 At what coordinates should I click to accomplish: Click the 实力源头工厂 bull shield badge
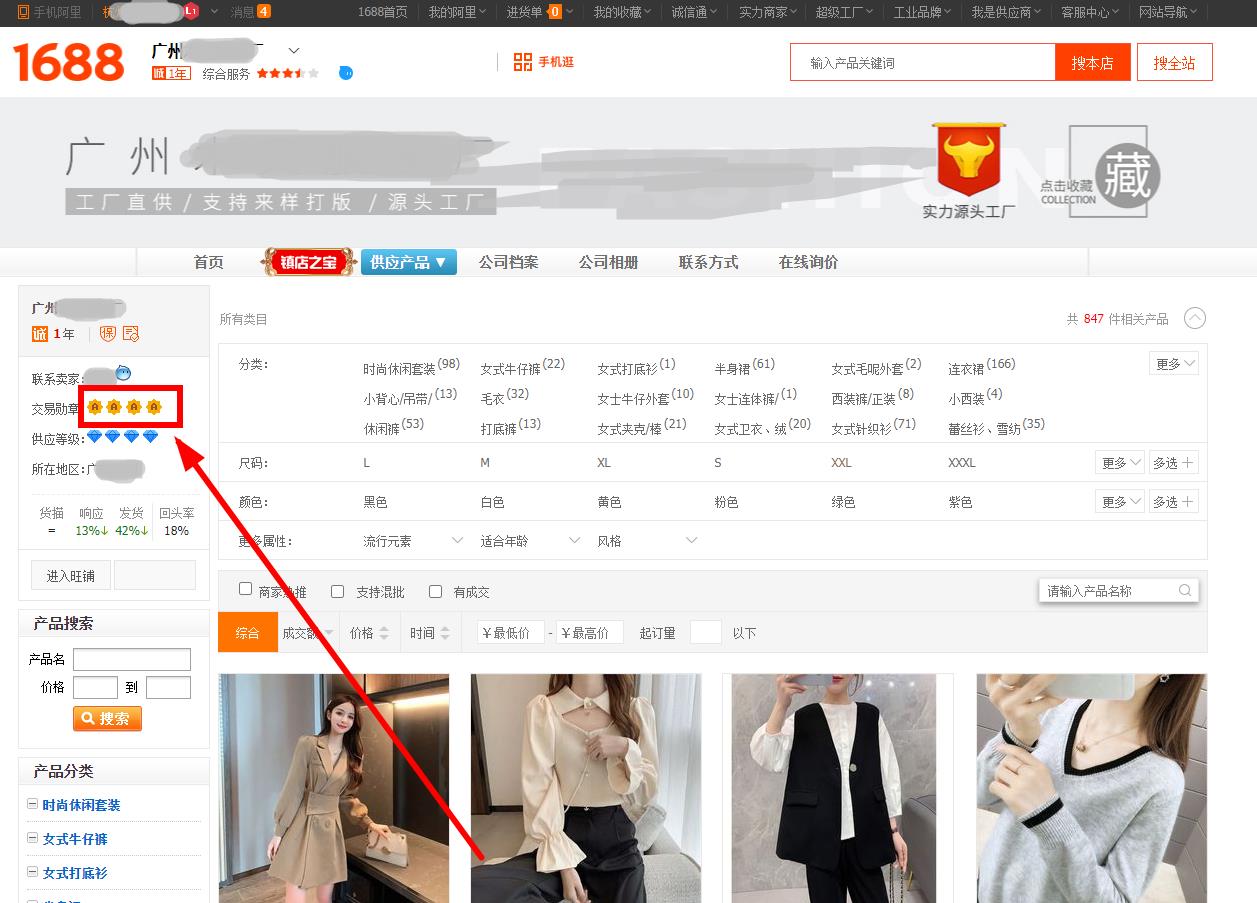[968, 160]
